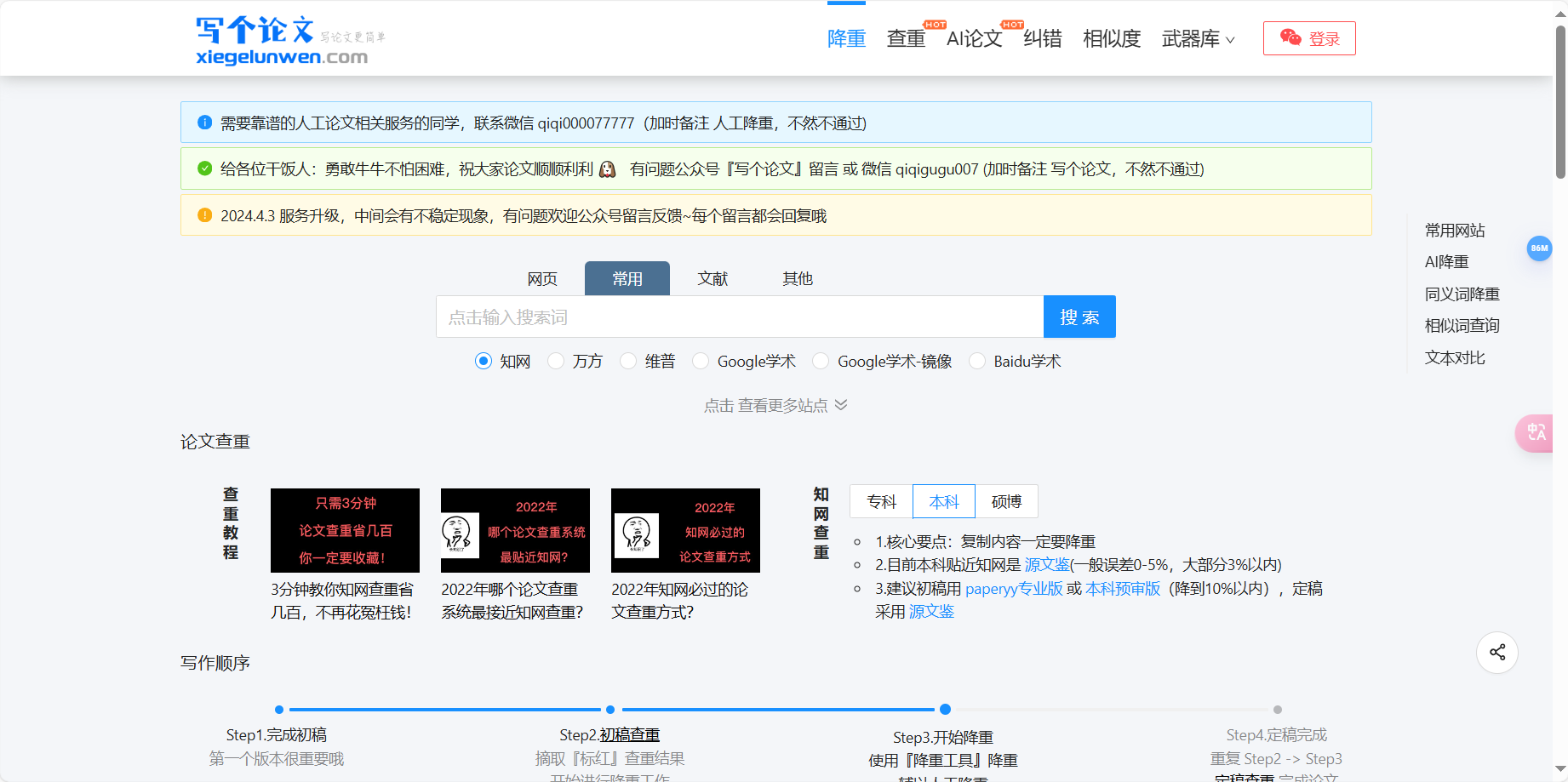Click the share icon at bottom right
Screen dimensions: 1568x782
[x=1496, y=653]
